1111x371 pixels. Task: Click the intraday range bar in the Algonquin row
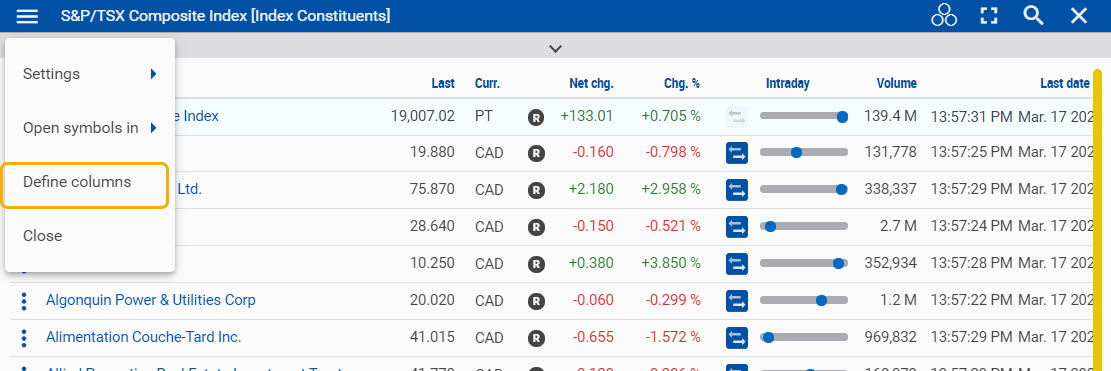[x=803, y=300]
